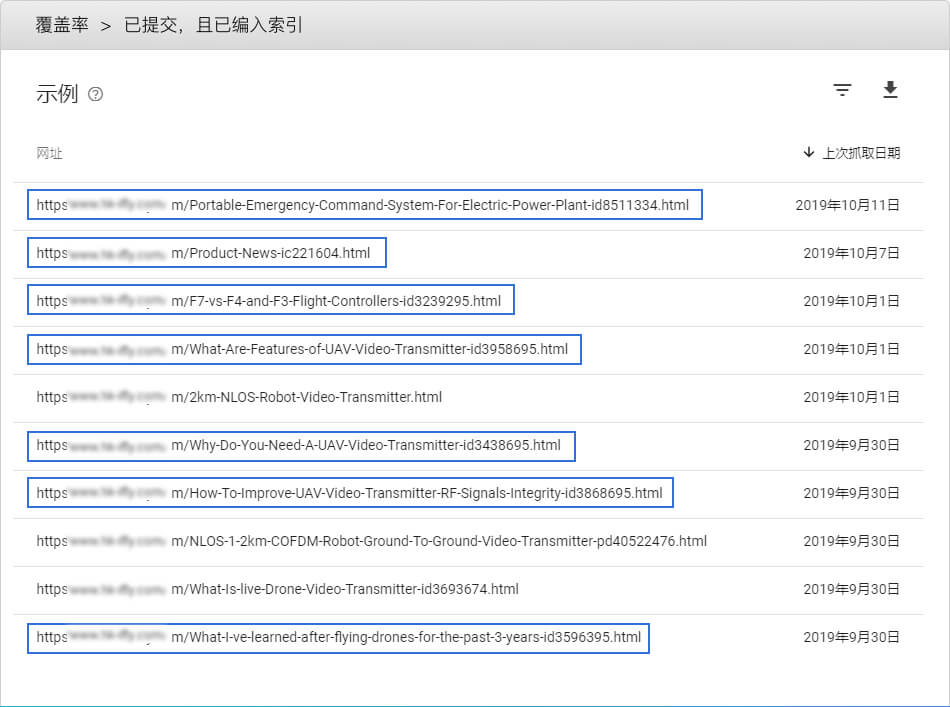950x707 pixels.
Task: Click the What-I-ve-learned-after-flying-drones URL
Action: 338,637
